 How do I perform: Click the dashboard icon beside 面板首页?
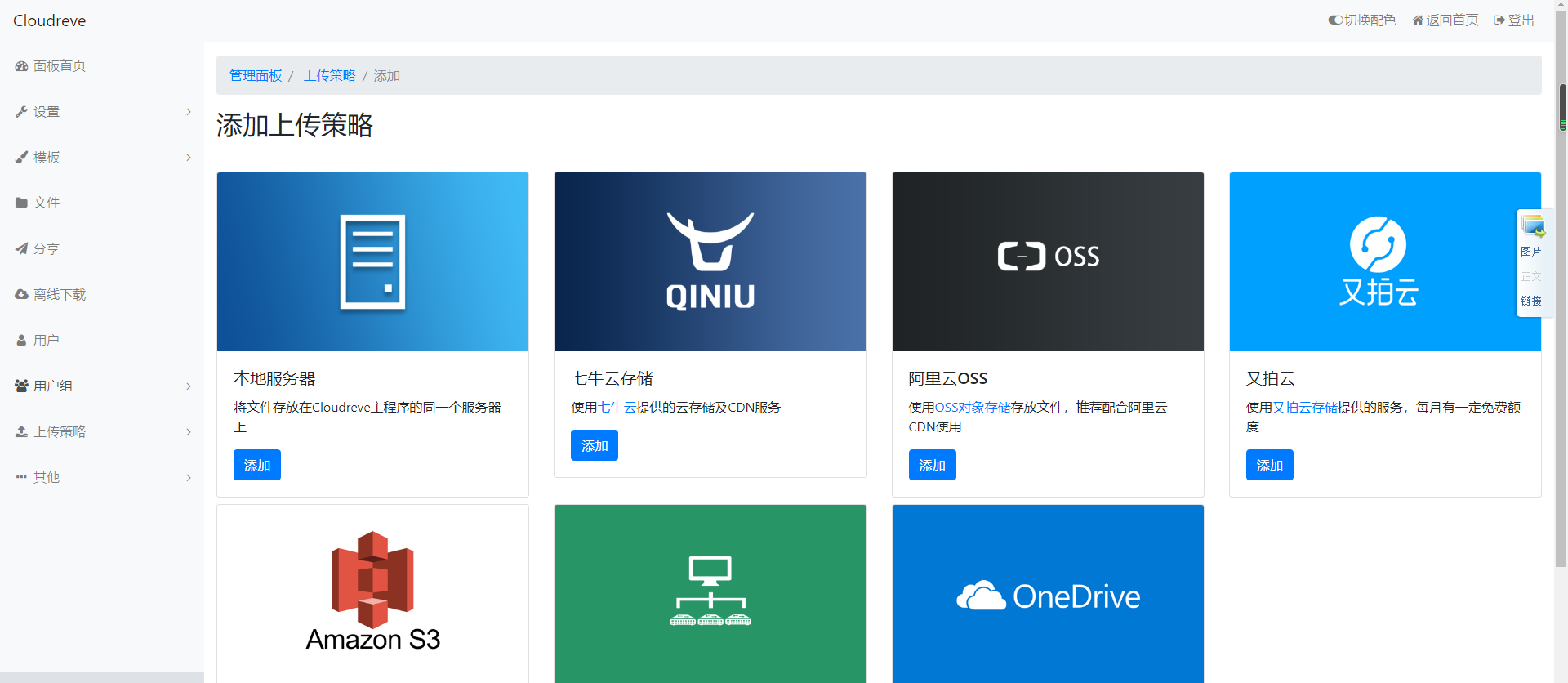(21, 66)
